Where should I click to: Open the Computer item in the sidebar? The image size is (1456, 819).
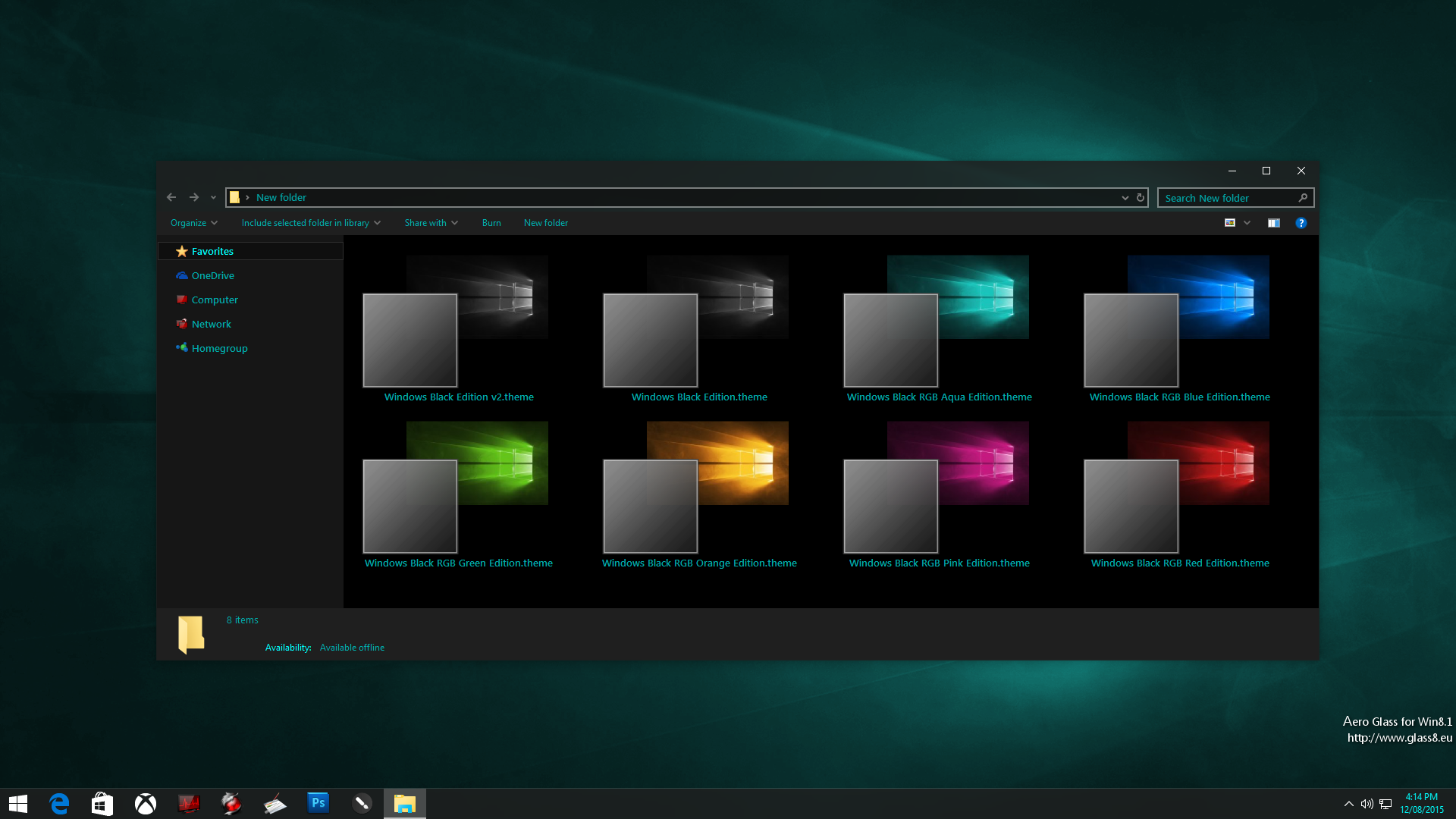214,300
